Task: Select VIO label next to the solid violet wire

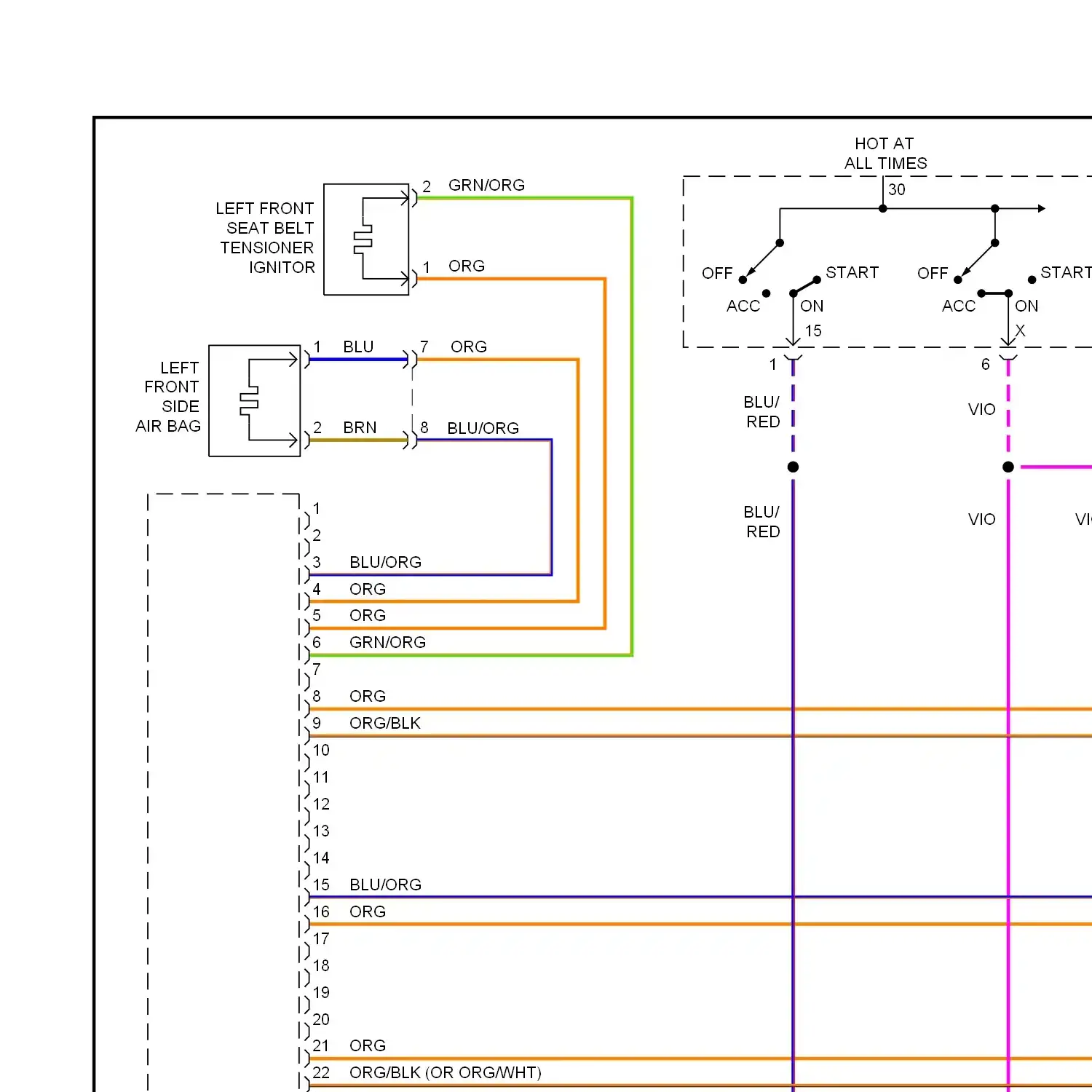Action: (x=982, y=520)
